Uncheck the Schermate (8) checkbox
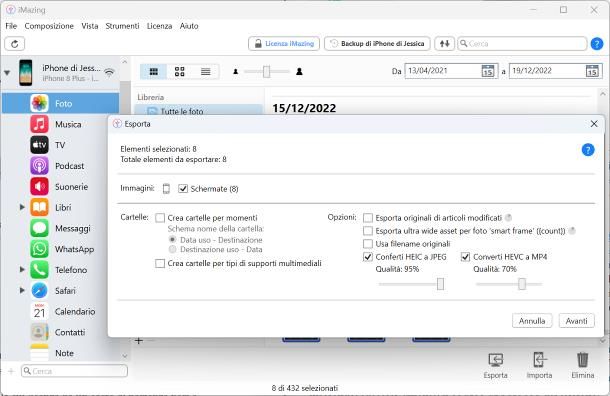The image size is (610, 396). click(183, 189)
